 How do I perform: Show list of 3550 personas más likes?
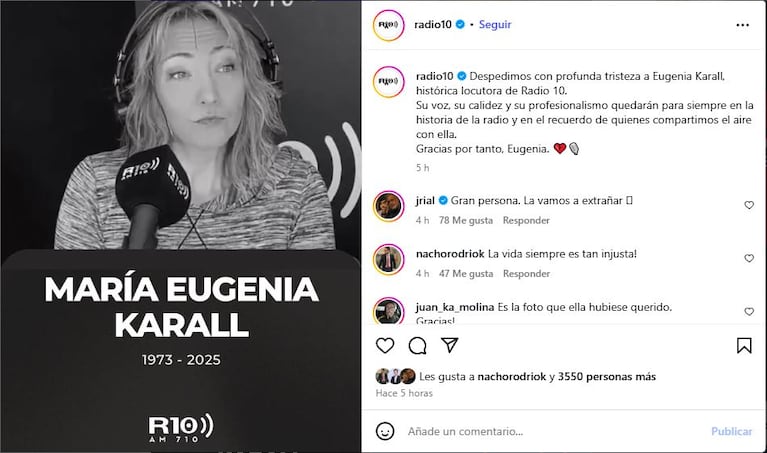[607, 377]
